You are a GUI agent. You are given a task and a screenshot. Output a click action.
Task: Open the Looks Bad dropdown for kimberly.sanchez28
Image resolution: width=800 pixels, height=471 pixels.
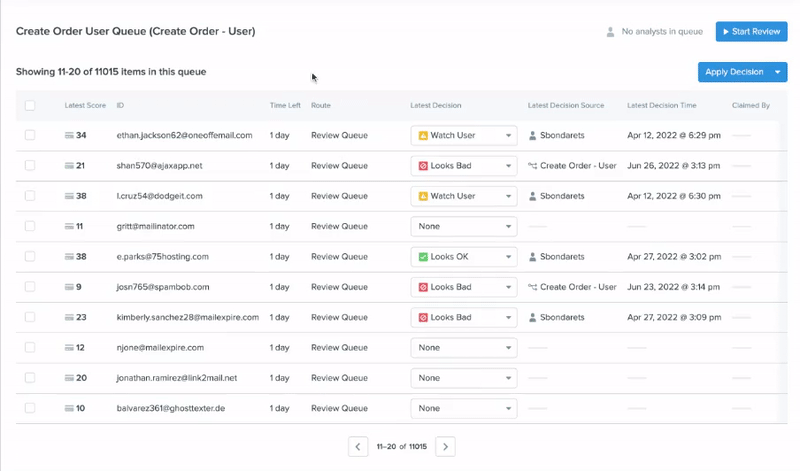point(464,317)
